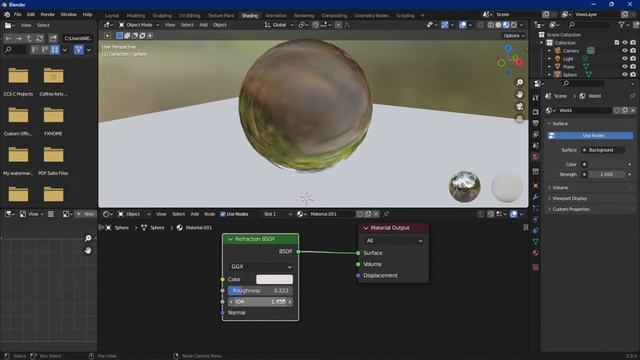The image size is (640, 360).
Task: Open Render properties tab icon
Action: pos(536,112)
